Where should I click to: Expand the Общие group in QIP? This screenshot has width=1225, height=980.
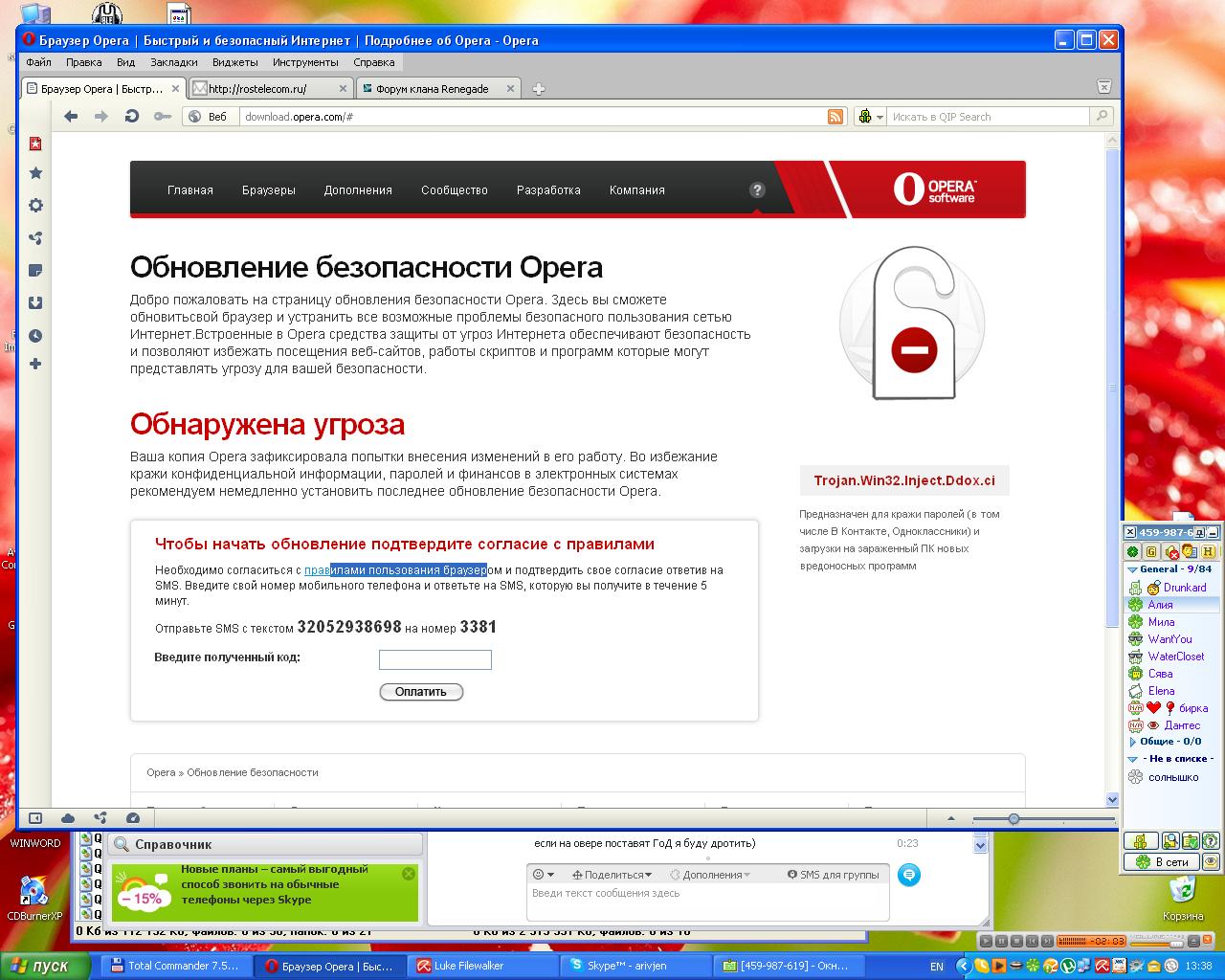click(1132, 742)
